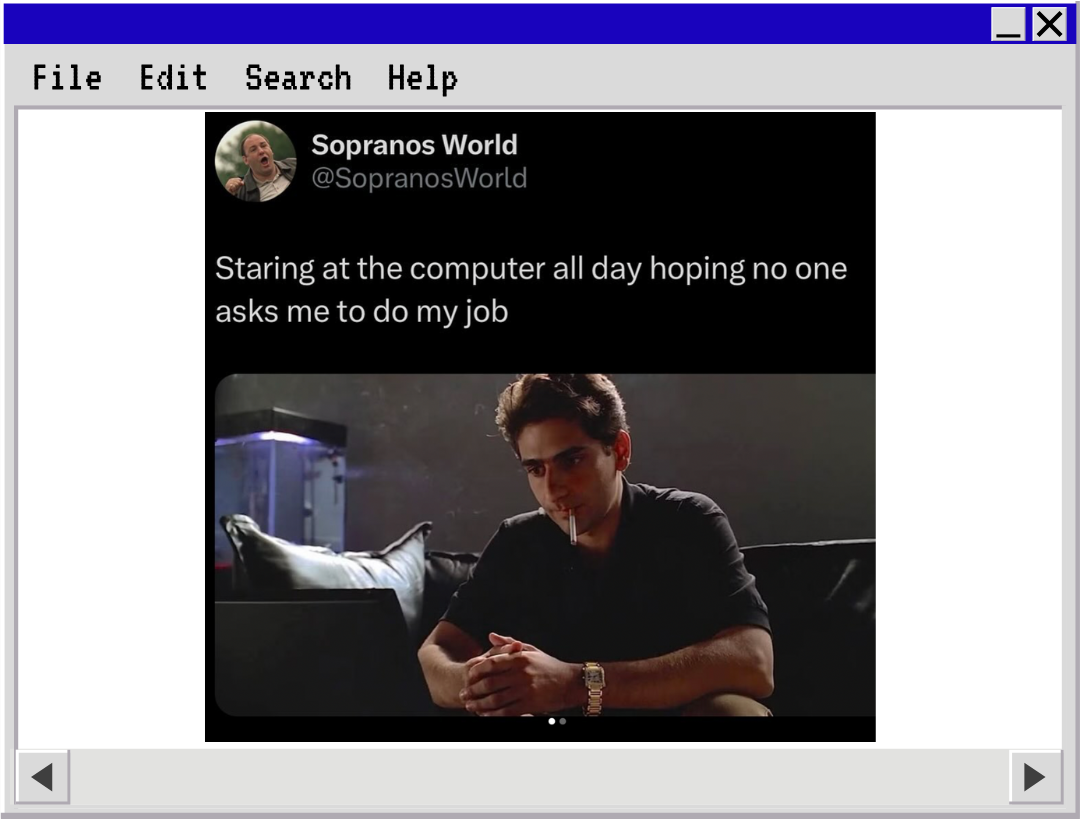This screenshot has height=819, width=1080.
Task: Minimize the retro window
Action: click(1008, 24)
